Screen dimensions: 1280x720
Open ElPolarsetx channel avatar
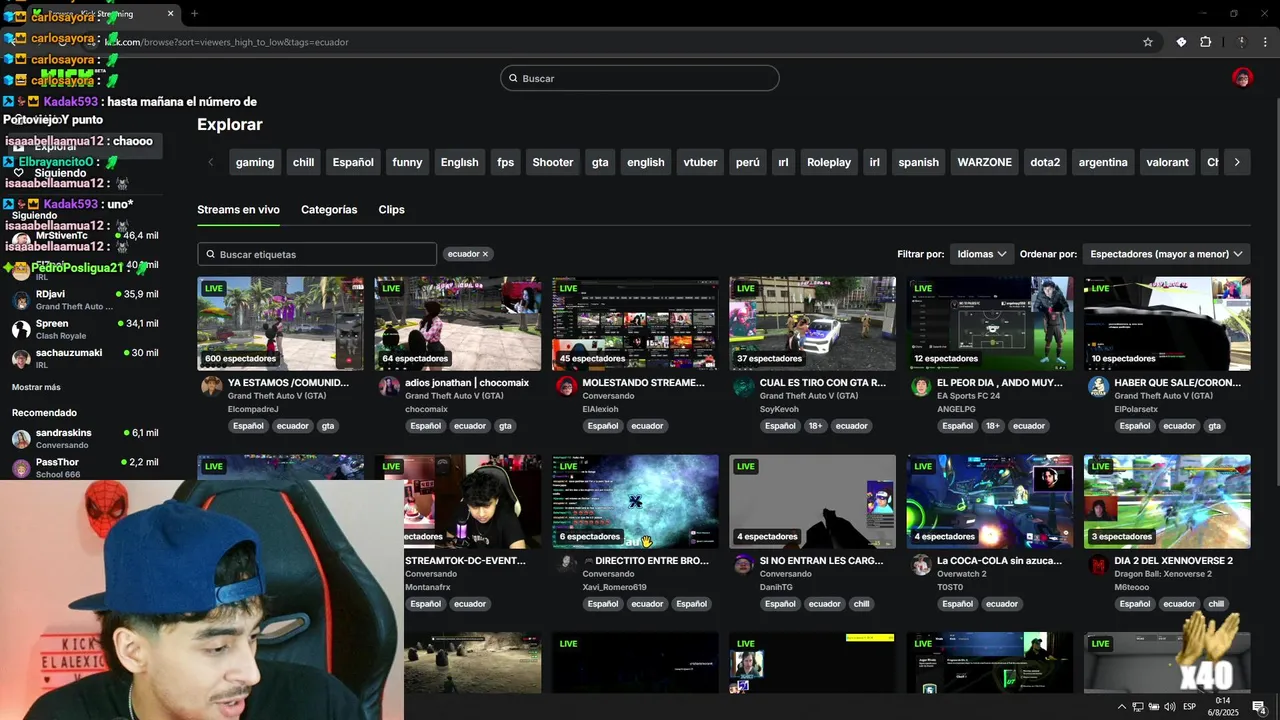pyautogui.click(x=1098, y=387)
